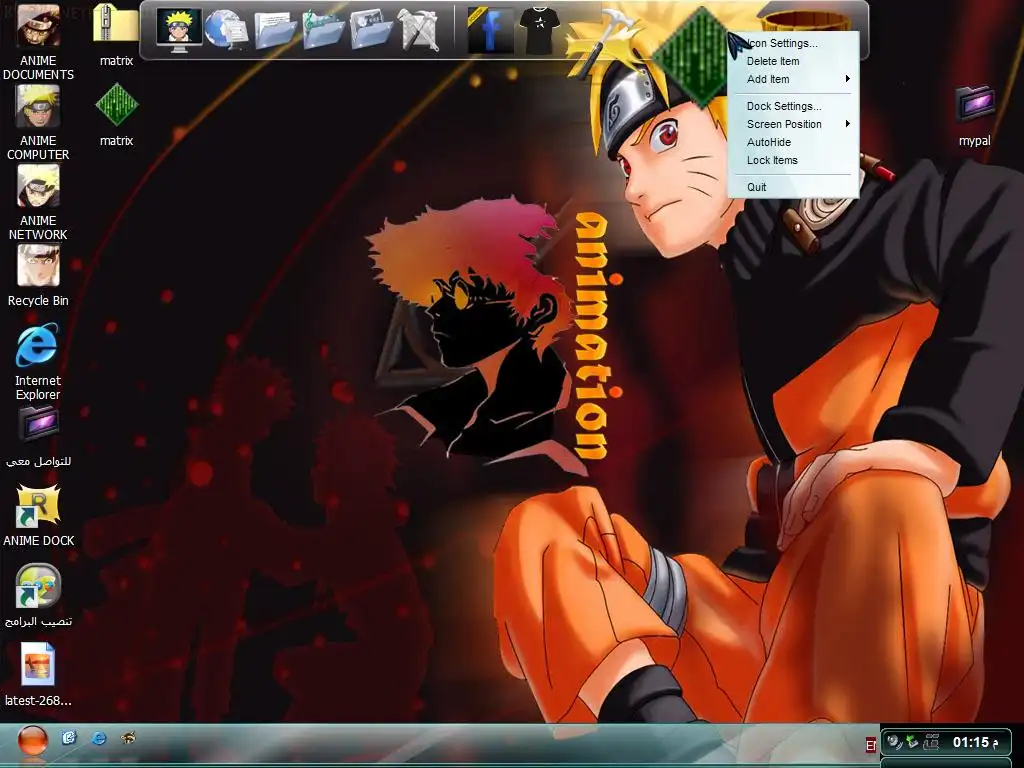Open ANIME NETWORK desktop icon
Image resolution: width=1024 pixels, height=768 pixels.
pos(38,202)
